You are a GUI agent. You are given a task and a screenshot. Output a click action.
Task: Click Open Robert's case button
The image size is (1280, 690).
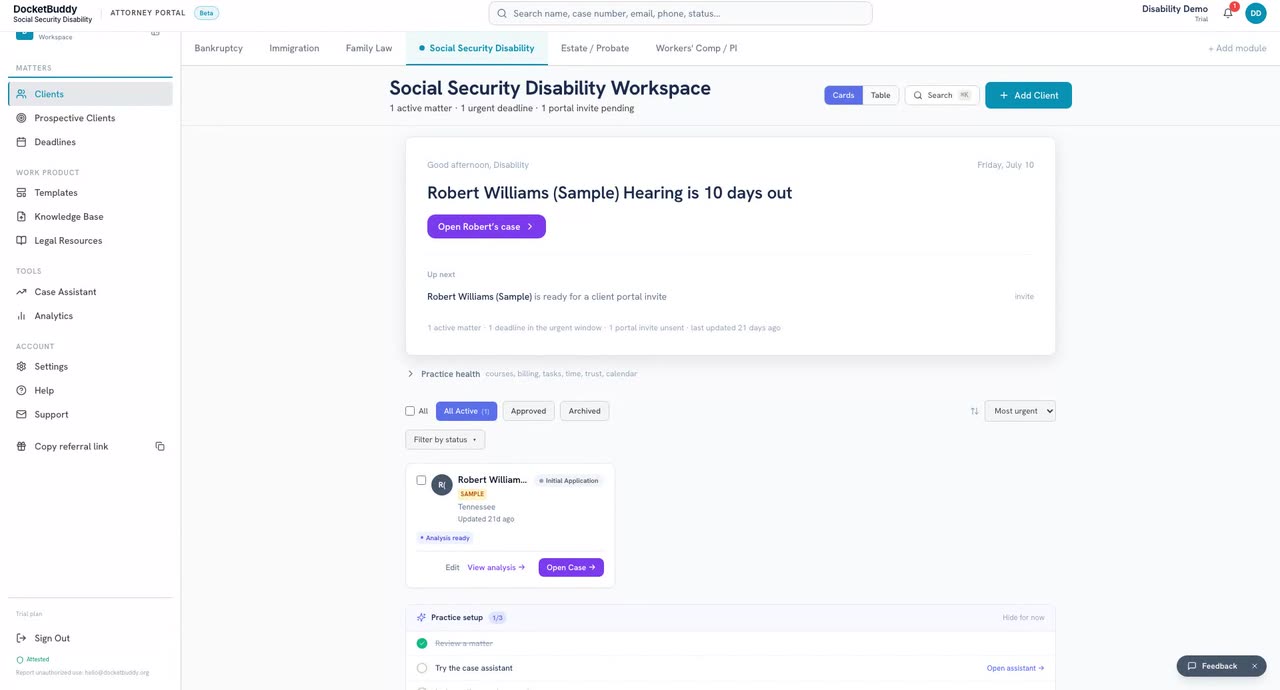point(486,227)
